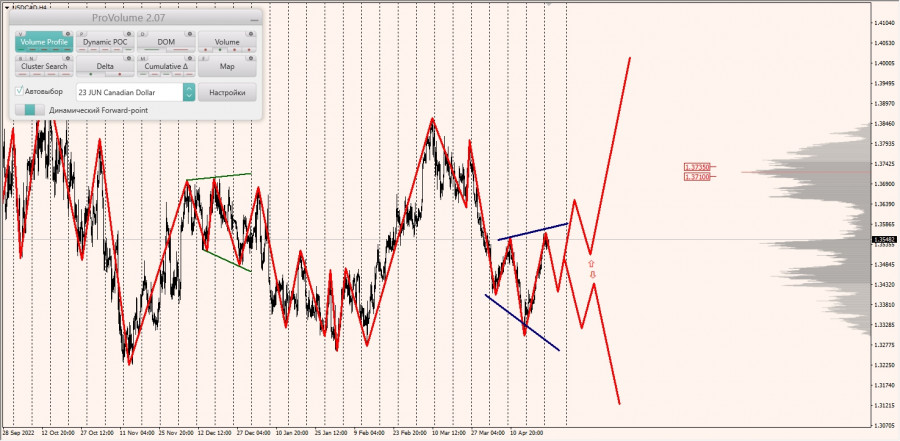Screen dimensions: 900x441
Task: Click the 1.40005 price scale label
Action: (x=886, y=63)
